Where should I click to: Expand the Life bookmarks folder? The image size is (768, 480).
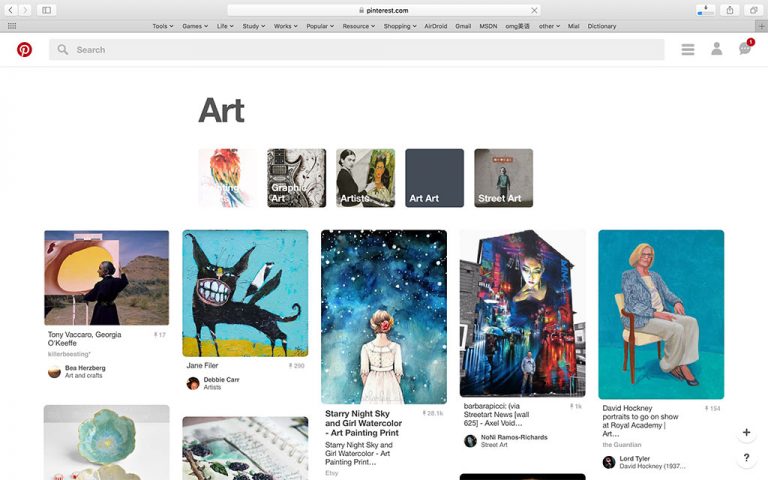click(225, 26)
